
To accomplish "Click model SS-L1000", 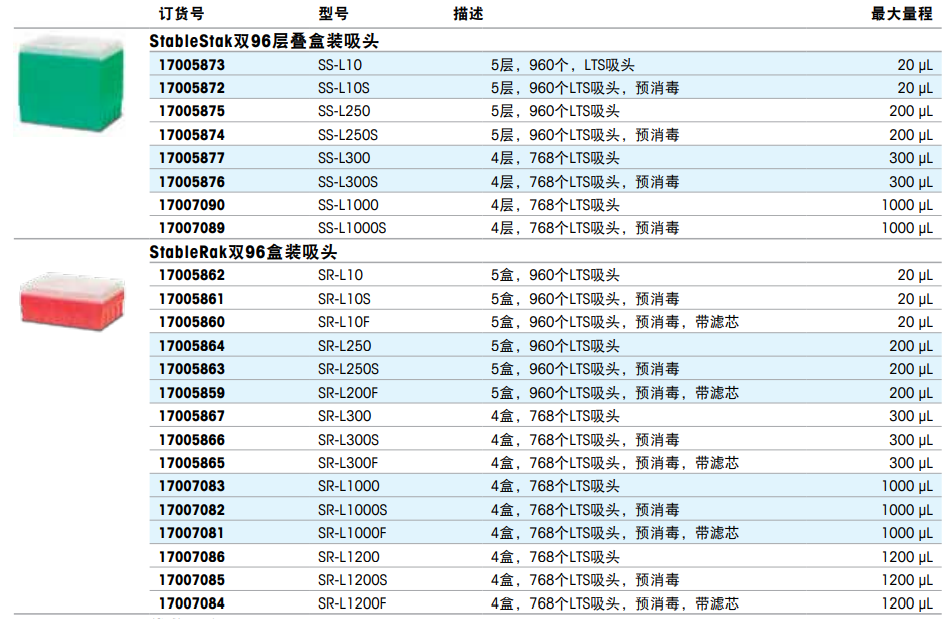I will pyautogui.click(x=348, y=205).
